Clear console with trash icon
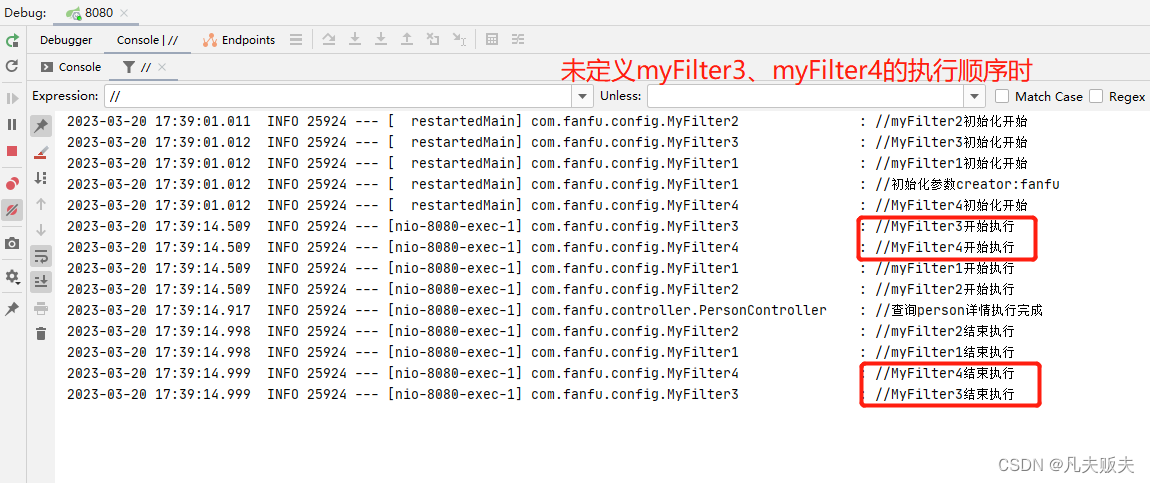This screenshot has width=1150, height=483. tap(41, 333)
